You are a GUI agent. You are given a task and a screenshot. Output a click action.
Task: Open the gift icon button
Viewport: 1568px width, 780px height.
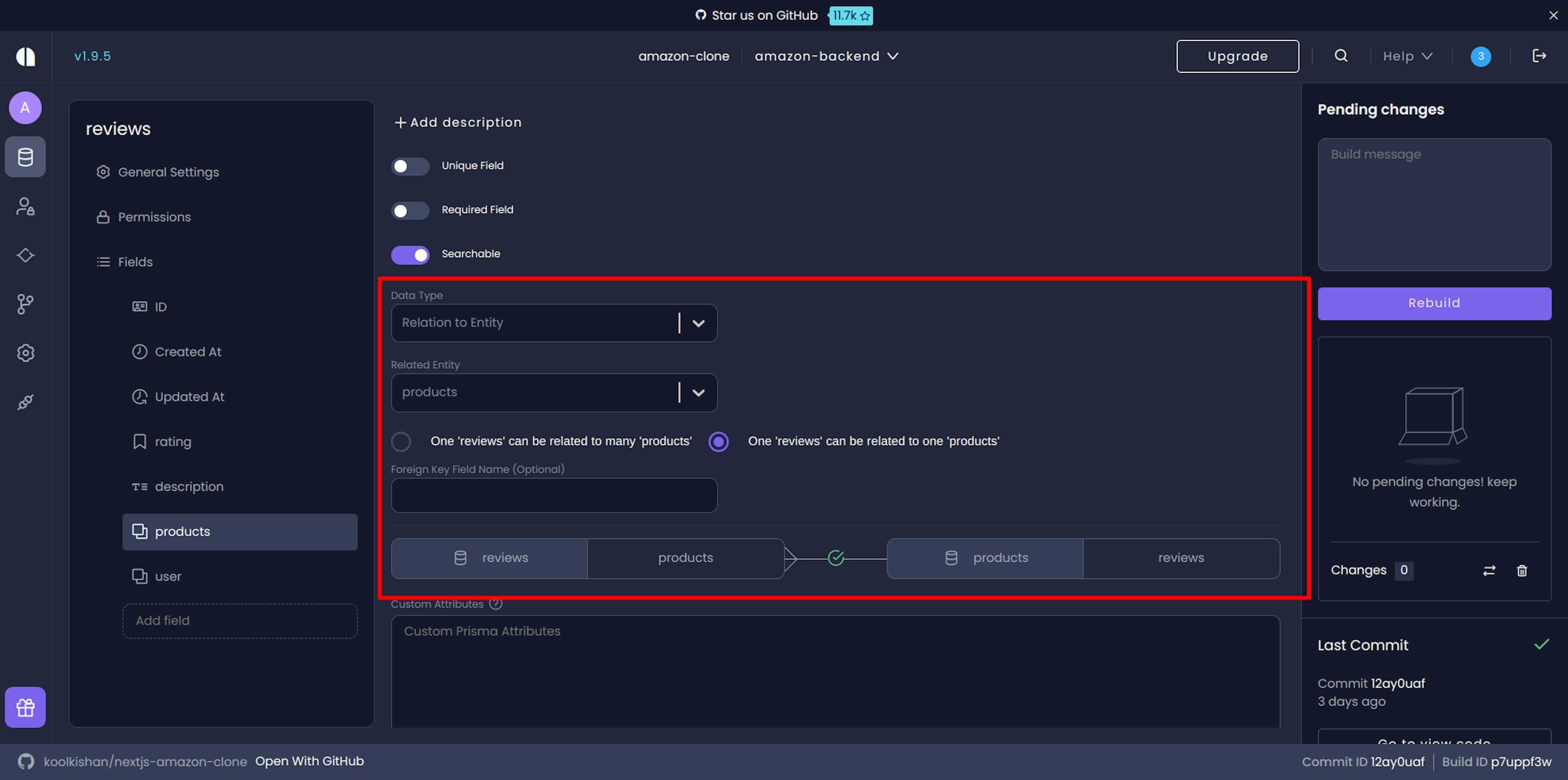(25, 708)
